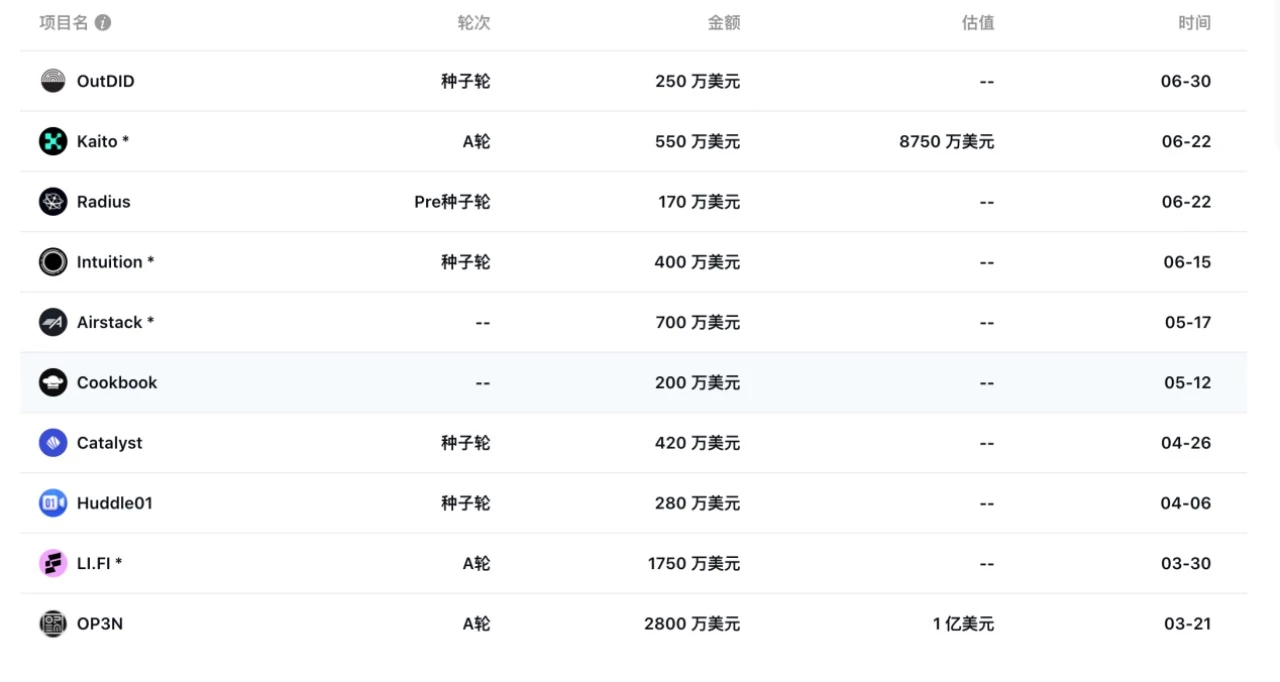The height and width of the screenshot is (682, 1280).
Task: Select the 200 万美元 amount for Cookbook
Action: pyautogui.click(x=698, y=382)
